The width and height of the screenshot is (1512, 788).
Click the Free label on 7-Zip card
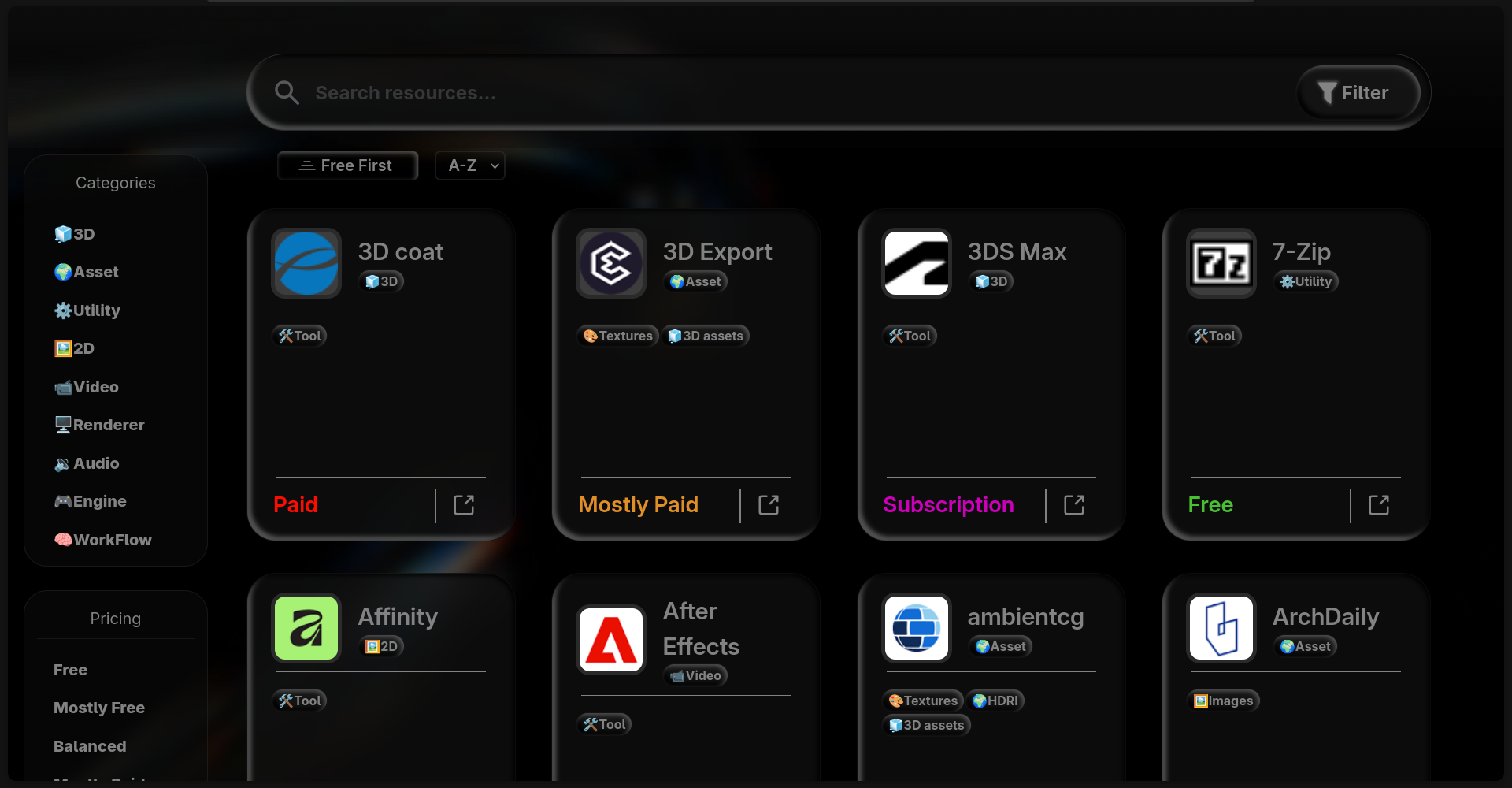pyautogui.click(x=1210, y=505)
